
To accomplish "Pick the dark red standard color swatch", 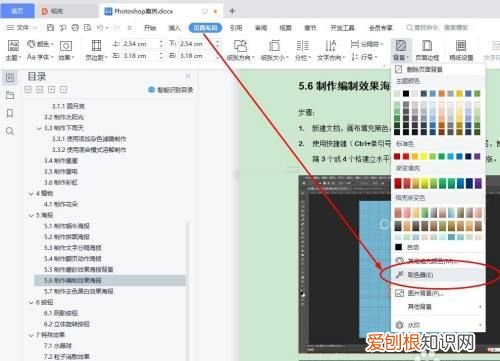I will point(397,156).
